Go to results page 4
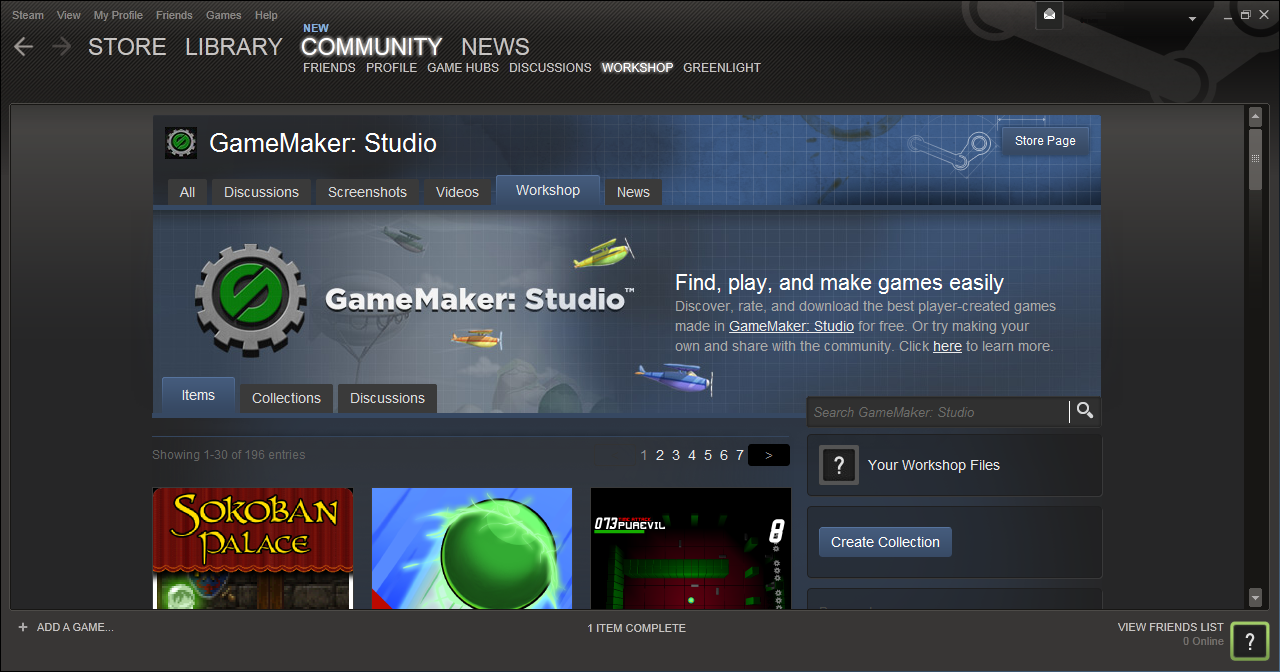 click(692, 455)
